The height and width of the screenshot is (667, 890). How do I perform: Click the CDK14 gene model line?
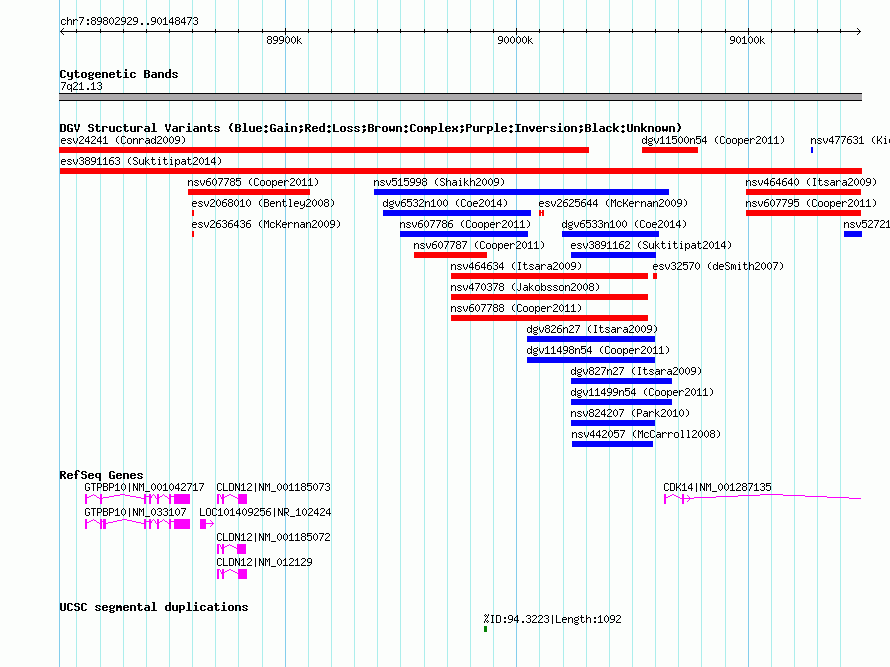coord(762,498)
